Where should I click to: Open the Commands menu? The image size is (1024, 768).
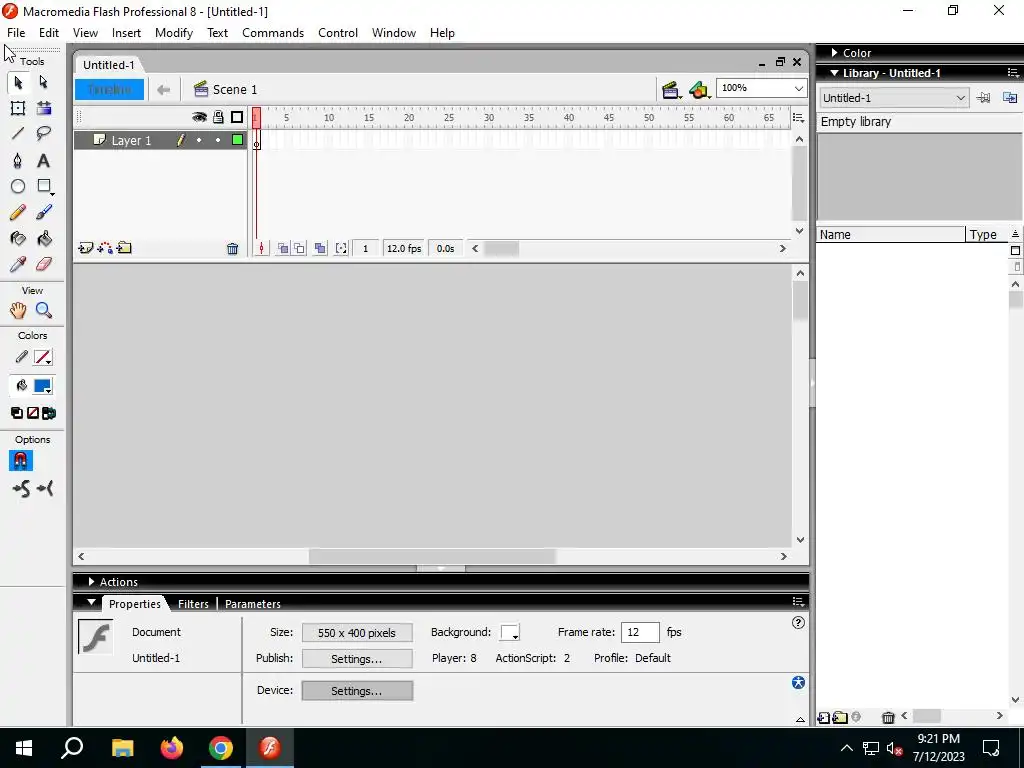273,33
